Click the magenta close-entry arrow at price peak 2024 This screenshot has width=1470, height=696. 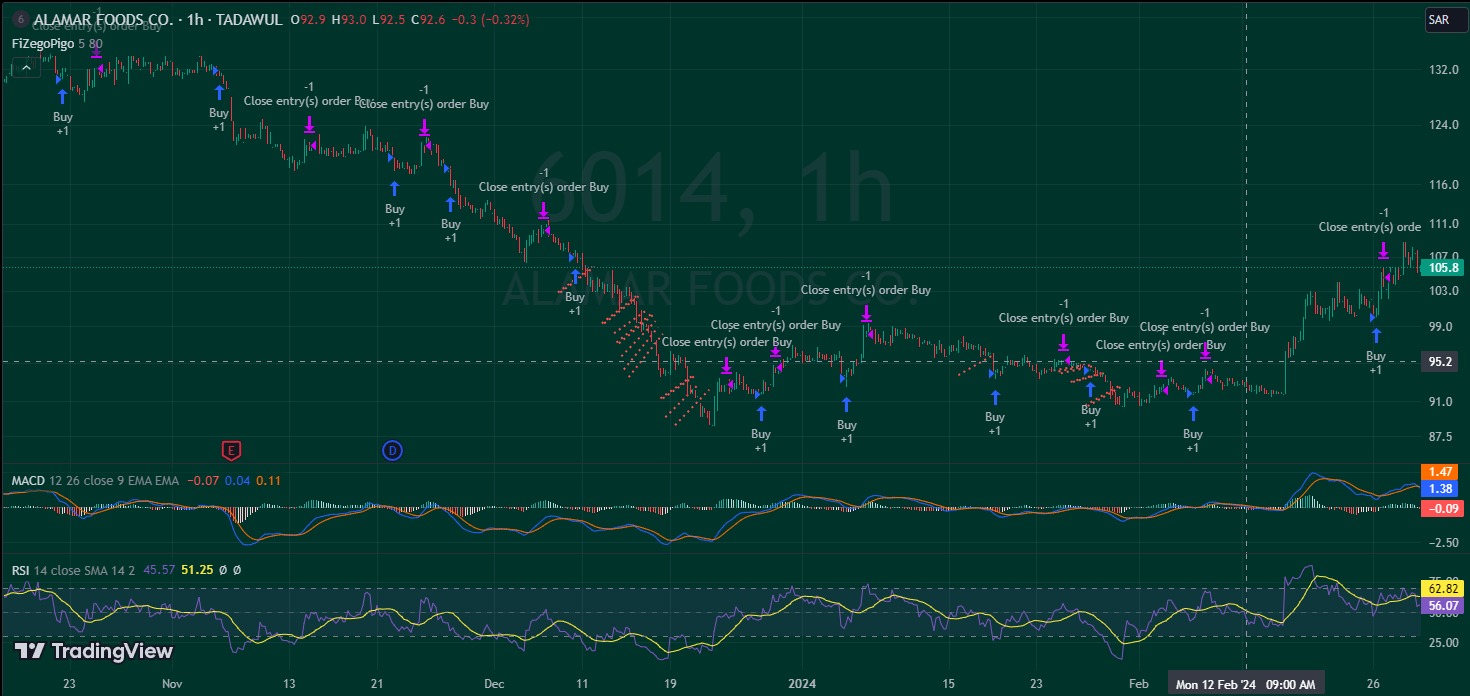(866, 314)
